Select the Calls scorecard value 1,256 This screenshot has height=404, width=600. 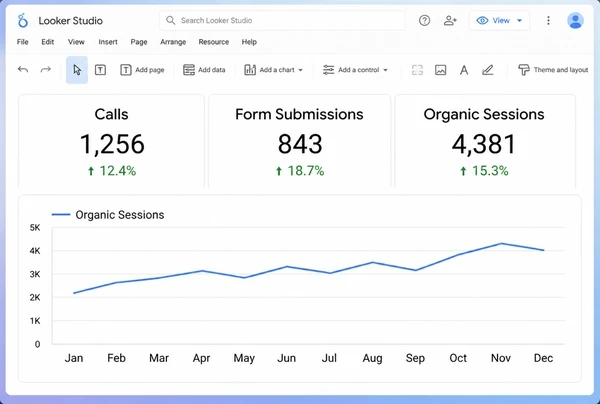point(112,144)
